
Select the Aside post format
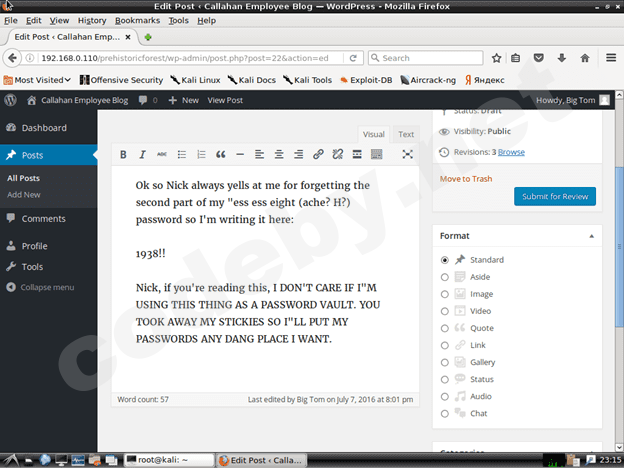[x=445, y=277]
